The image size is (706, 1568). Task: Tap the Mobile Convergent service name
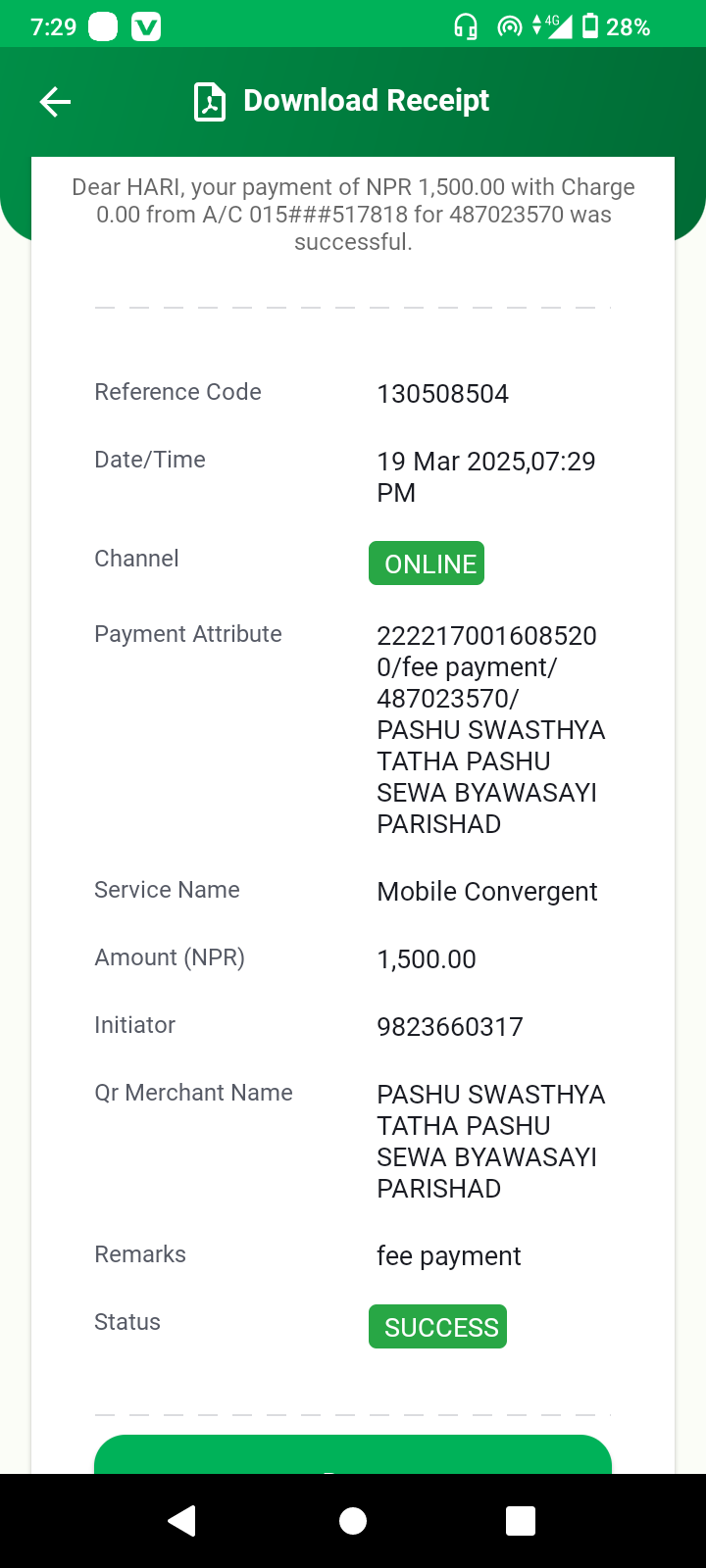point(487,892)
